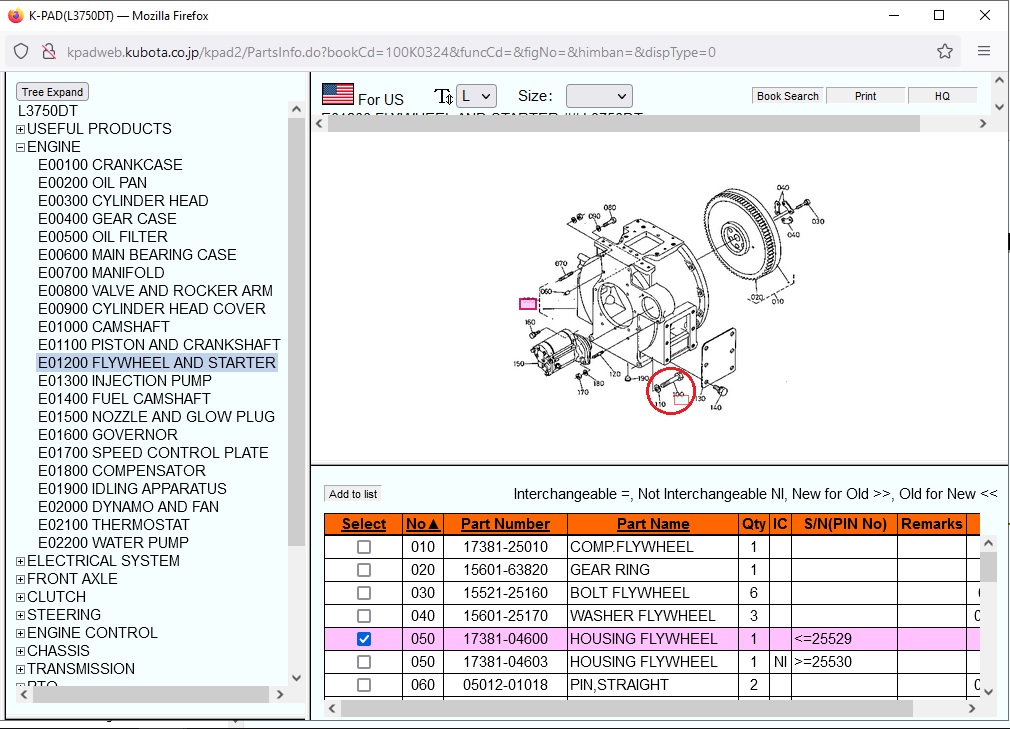Bookmark this page with the star icon
The width and height of the screenshot is (1010, 729).
click(944, 52)
